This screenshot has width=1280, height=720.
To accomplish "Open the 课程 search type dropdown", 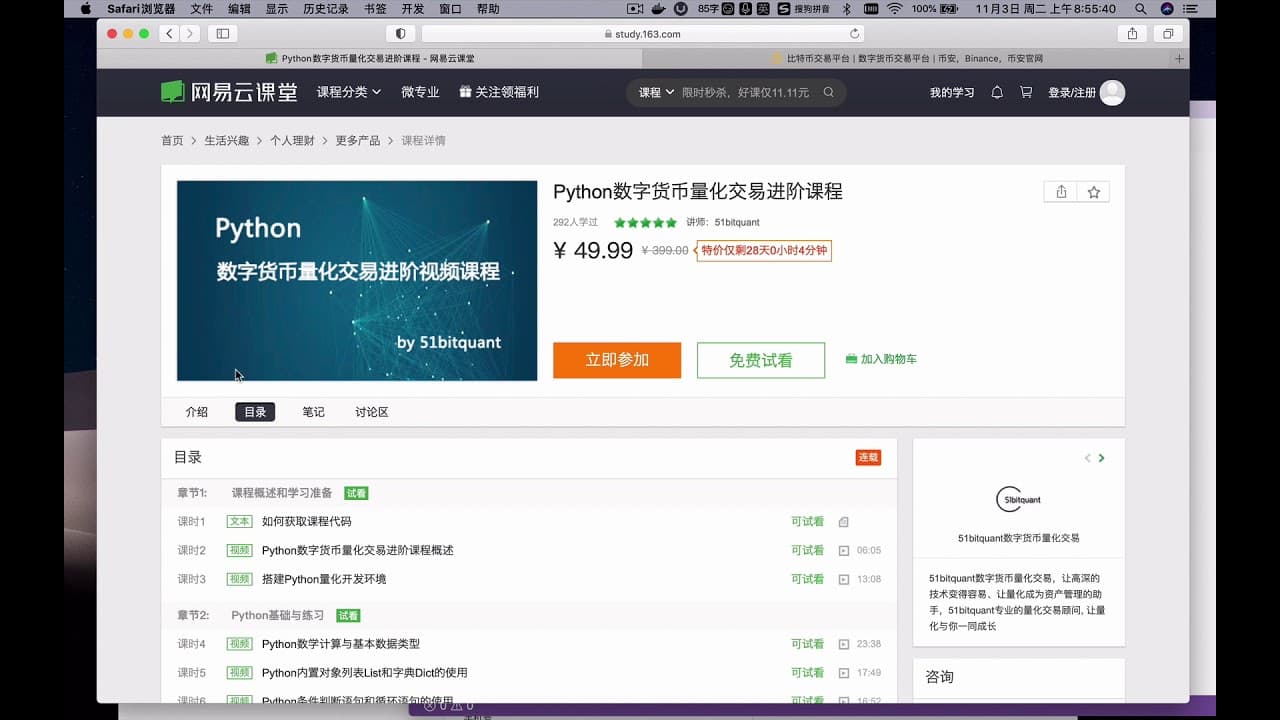I will point(657,92).
